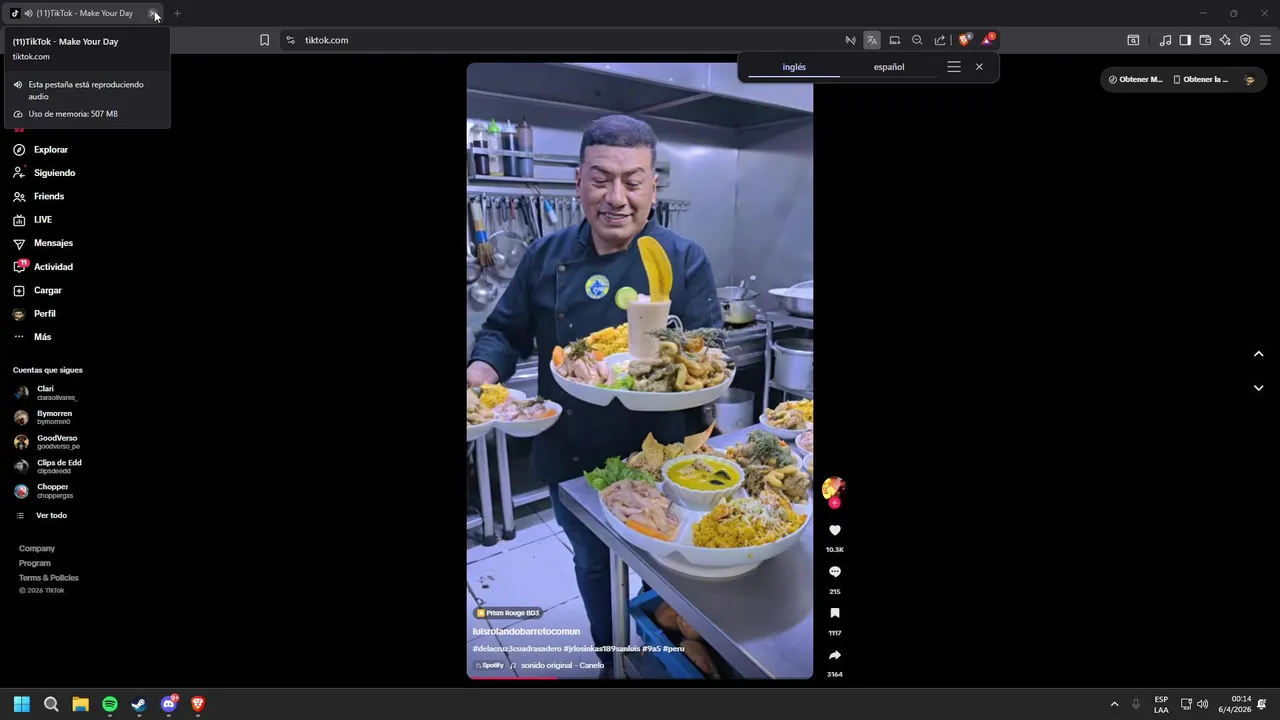
Task: Expand the Más menu
Action: 32,337
